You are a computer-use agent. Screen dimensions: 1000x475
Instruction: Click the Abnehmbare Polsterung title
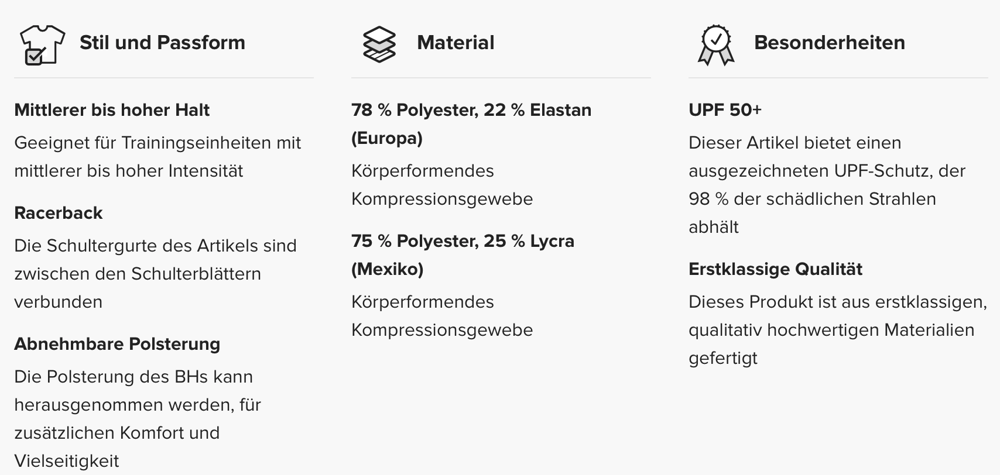click(117, 344)
